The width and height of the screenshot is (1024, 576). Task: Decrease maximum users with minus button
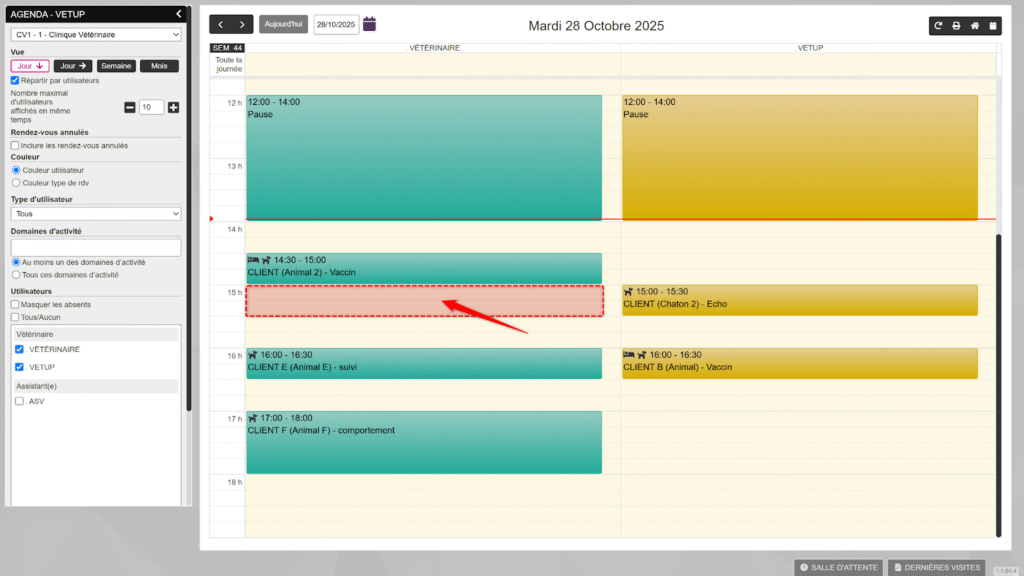[x=130, y=107]
